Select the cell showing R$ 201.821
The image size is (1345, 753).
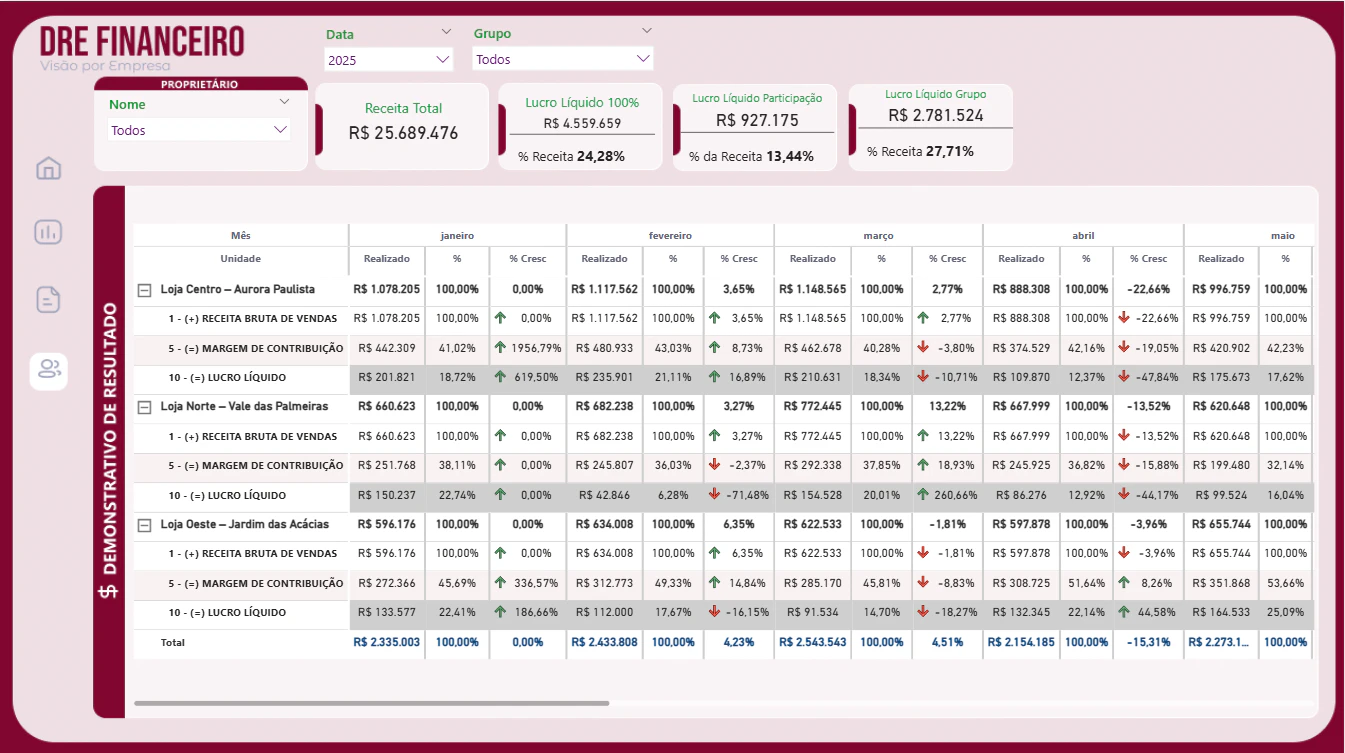(x=387, y=378)
